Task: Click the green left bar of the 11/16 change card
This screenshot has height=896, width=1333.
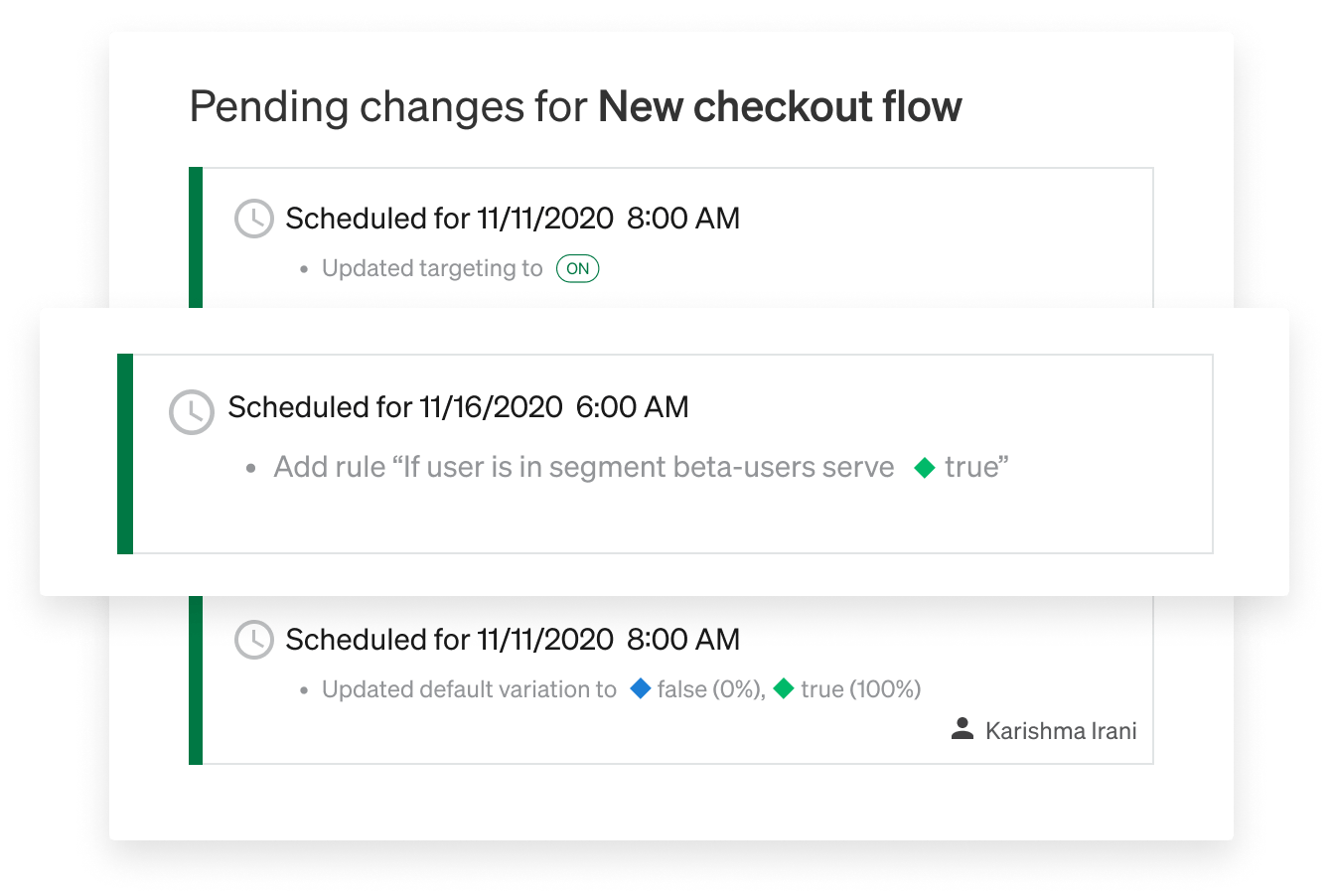Action: tap(125, 453)
